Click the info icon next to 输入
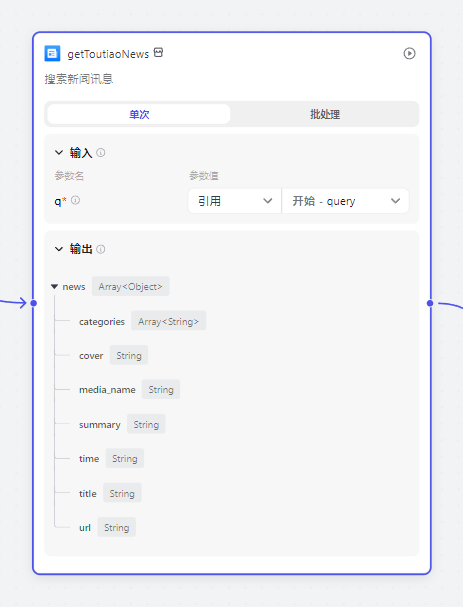Viewport: 463px width, 607px height. (x=101, y=153)
